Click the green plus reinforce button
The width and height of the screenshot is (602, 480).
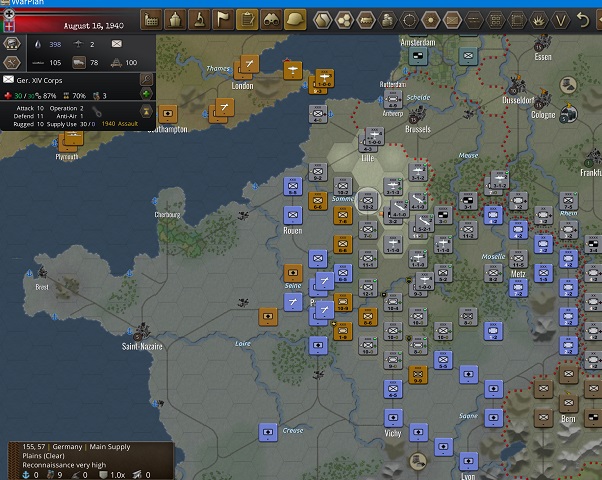point(146,94)
